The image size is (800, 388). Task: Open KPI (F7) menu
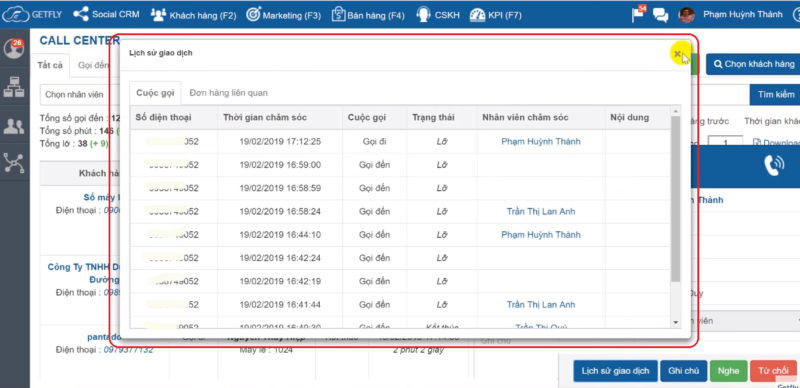495,15
